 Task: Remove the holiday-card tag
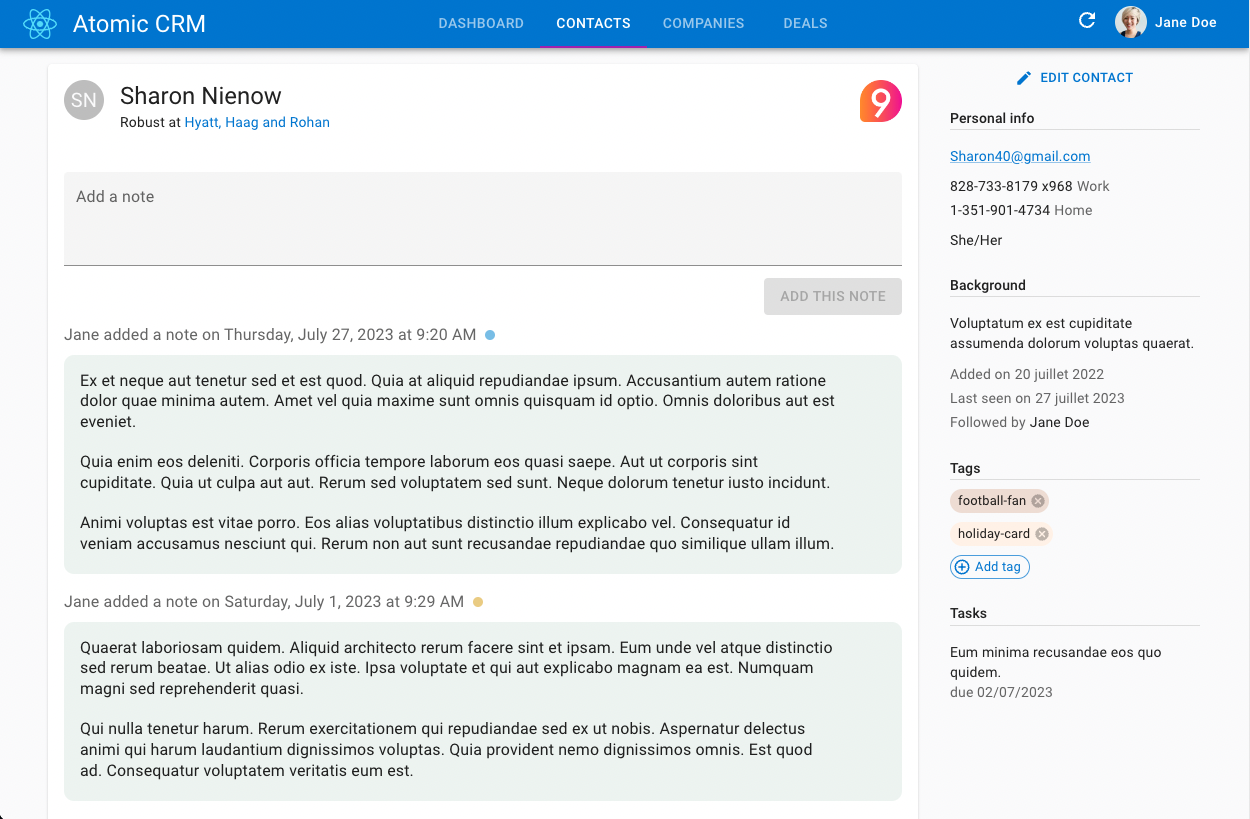coord(1042,534)
